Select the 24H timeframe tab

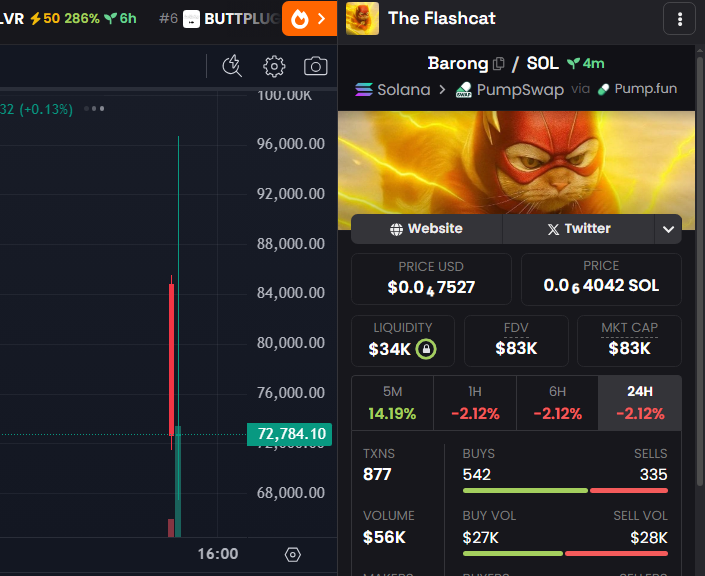pyautogui.click(x=640, y=403)
